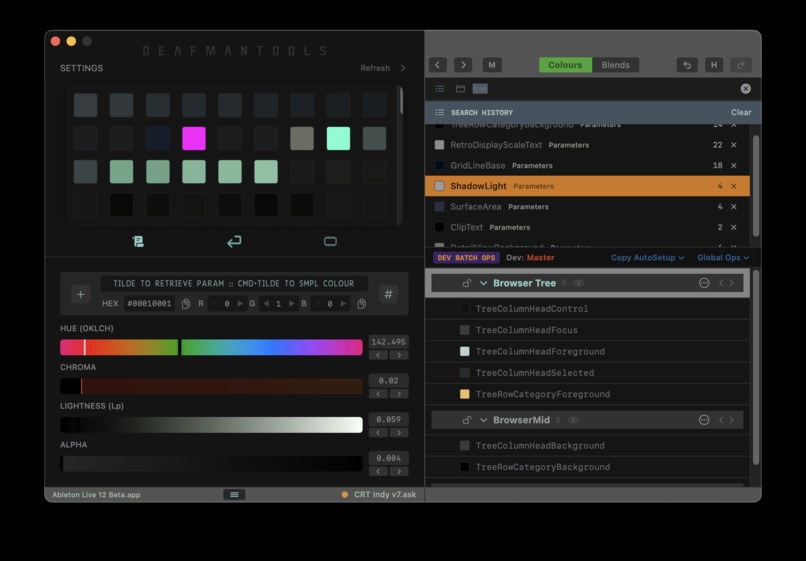The image size is (806, 561).
Task: Open the ellipsis options for Browser Tree
Action: click(704, 283)
